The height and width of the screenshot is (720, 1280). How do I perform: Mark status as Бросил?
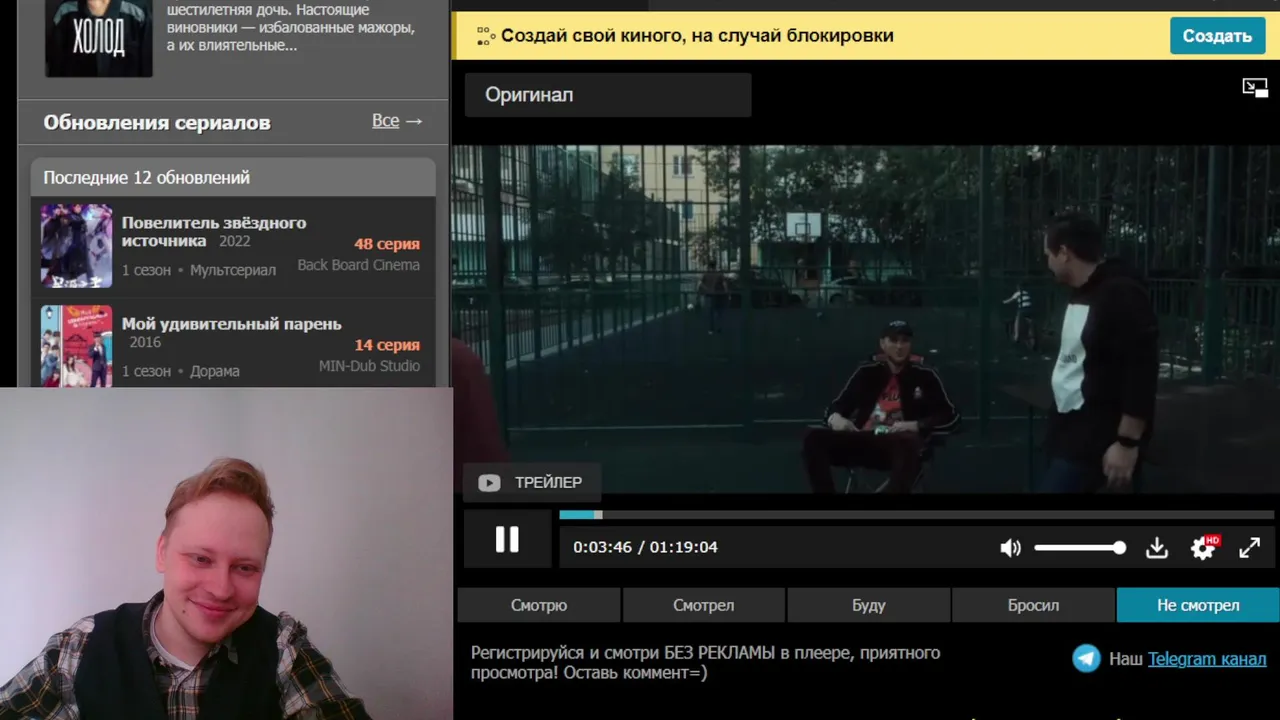point(1033,605)
